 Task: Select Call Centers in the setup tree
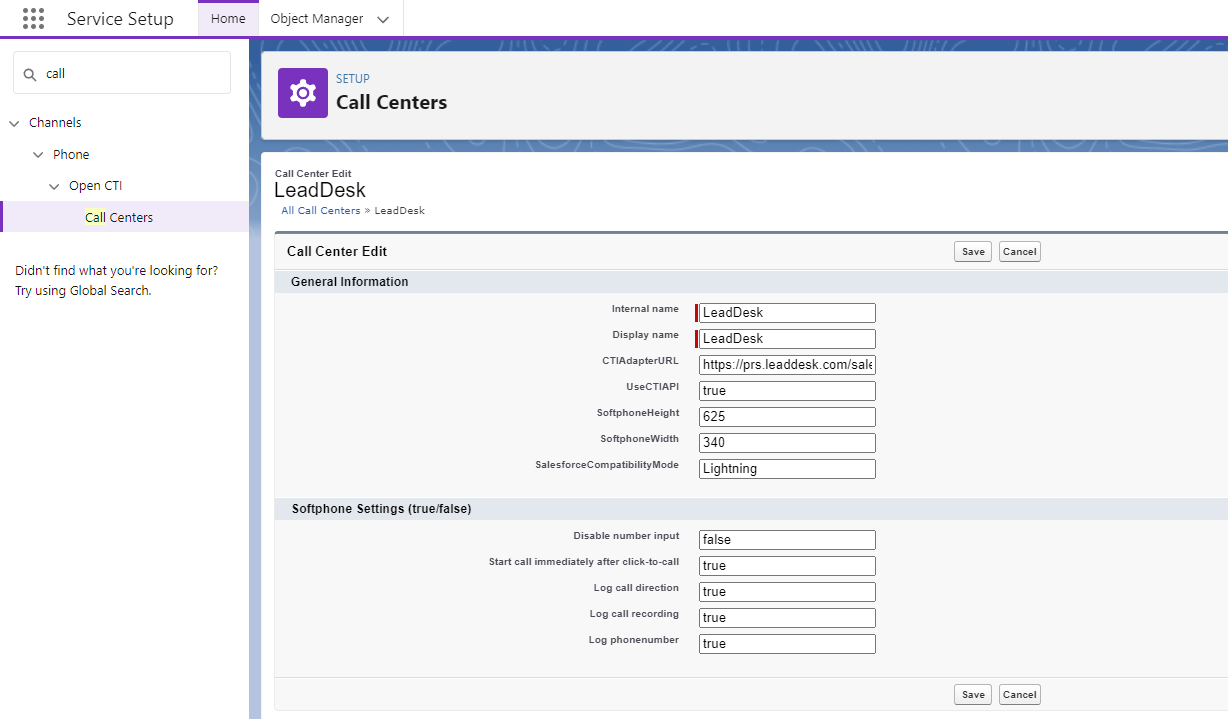click(126, 217)
